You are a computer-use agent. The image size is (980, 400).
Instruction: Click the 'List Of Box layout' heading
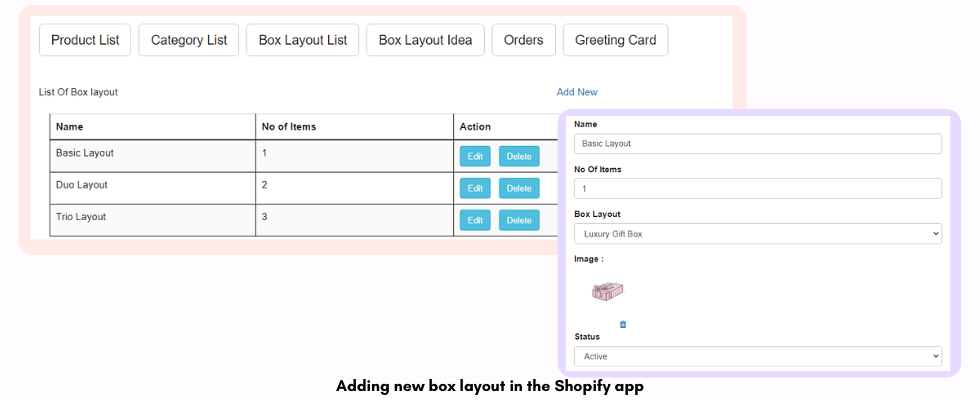point(78,92)
